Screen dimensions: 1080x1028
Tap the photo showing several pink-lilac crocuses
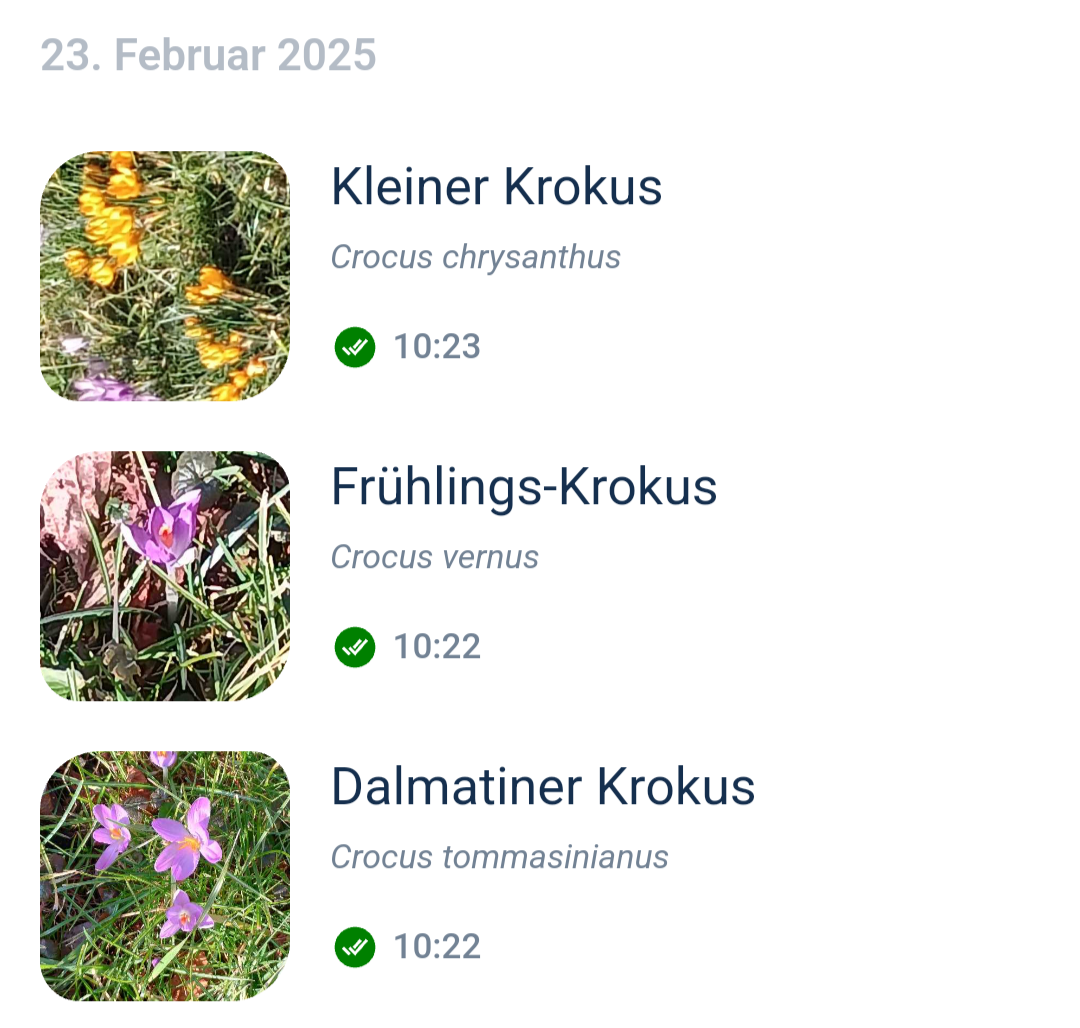[165, 876]
